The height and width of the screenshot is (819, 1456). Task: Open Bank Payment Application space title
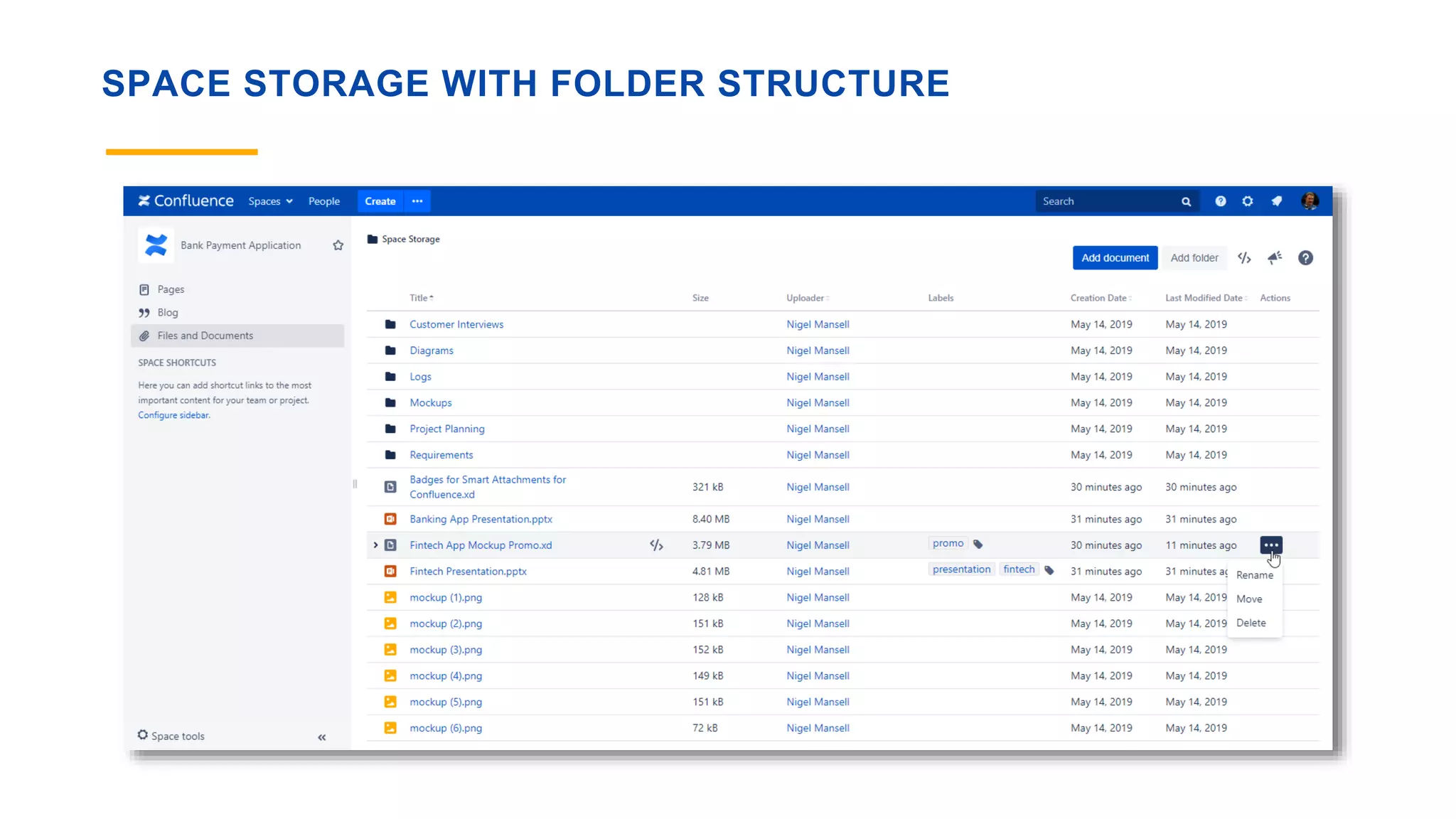[240, 245]
